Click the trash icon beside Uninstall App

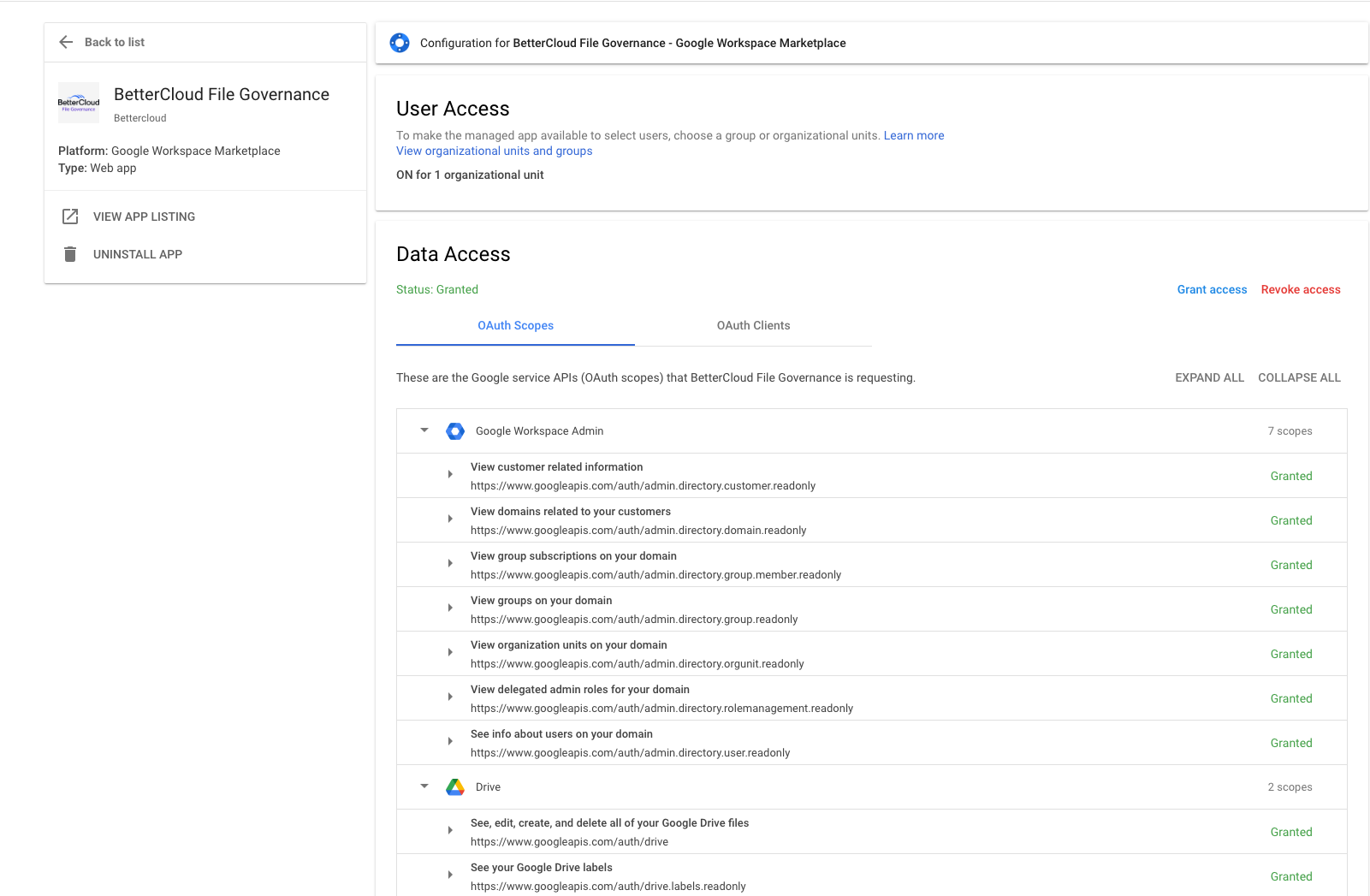(70, 254)
